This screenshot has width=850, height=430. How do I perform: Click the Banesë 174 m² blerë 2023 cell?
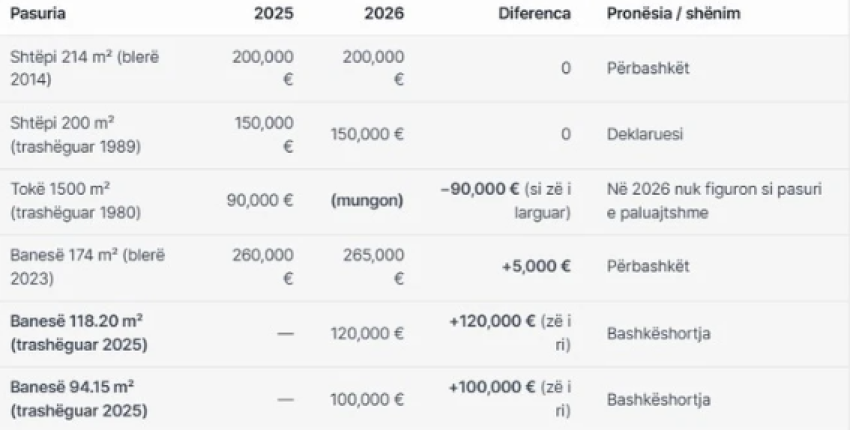pyautogui.click(x=87, y=266)
